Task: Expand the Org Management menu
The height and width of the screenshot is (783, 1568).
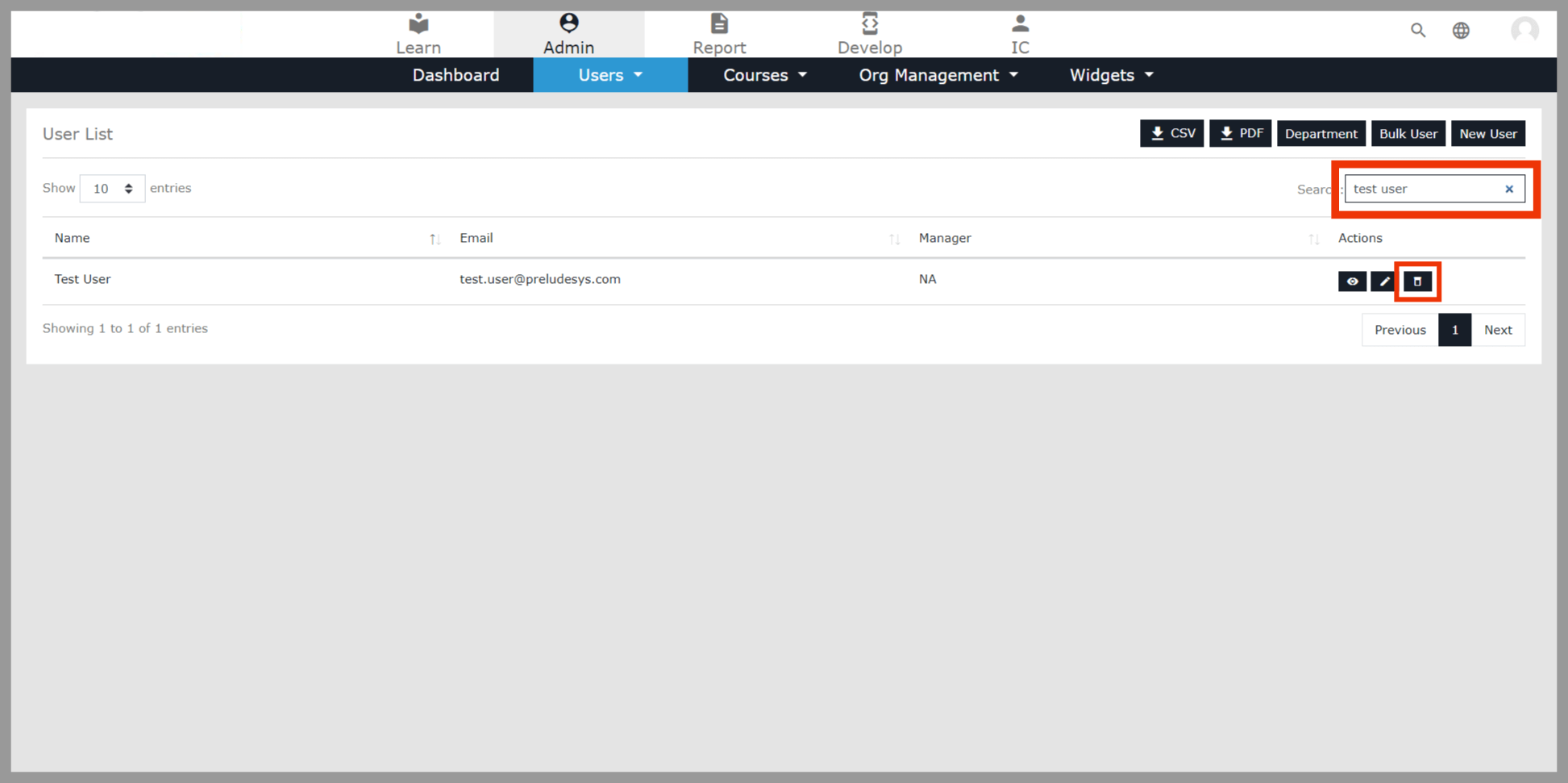Action: click(938, 75)
